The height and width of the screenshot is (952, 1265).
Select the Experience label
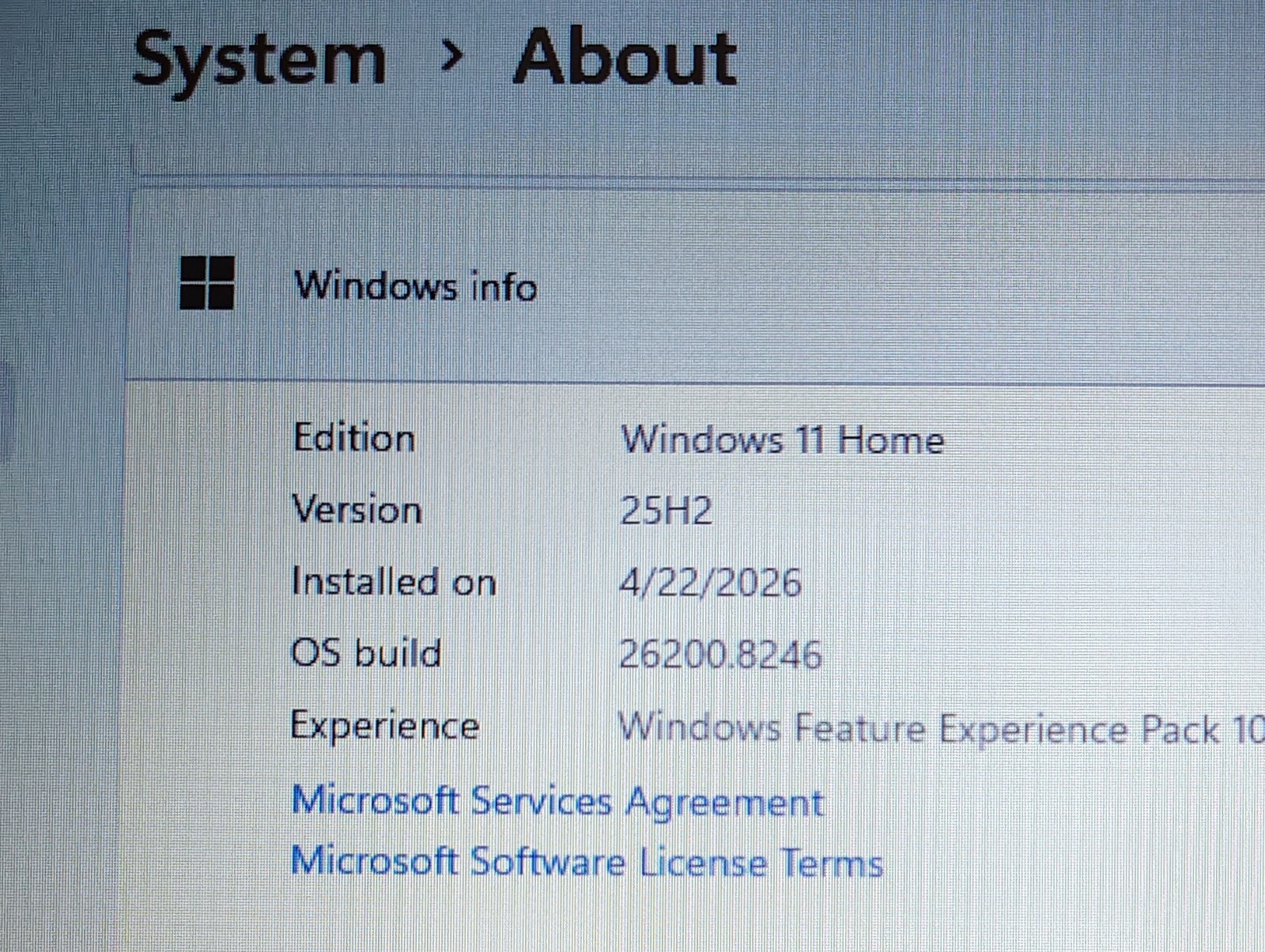pyautogui.click(x=385, y=726)
